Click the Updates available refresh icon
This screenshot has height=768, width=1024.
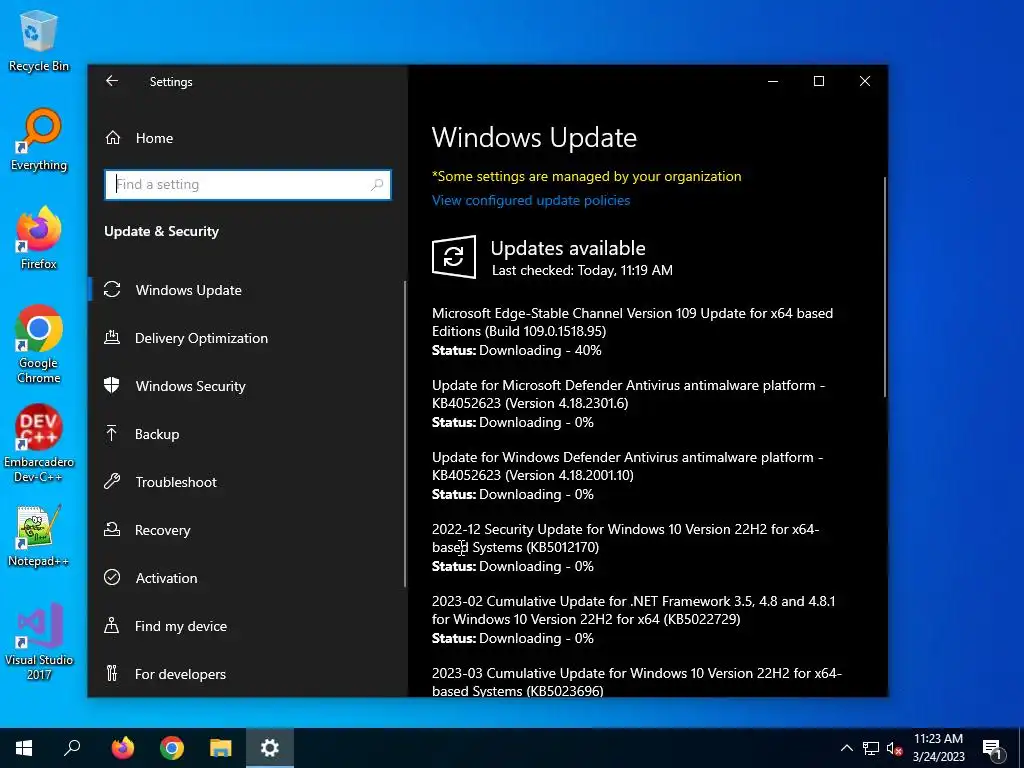point(454,257)
